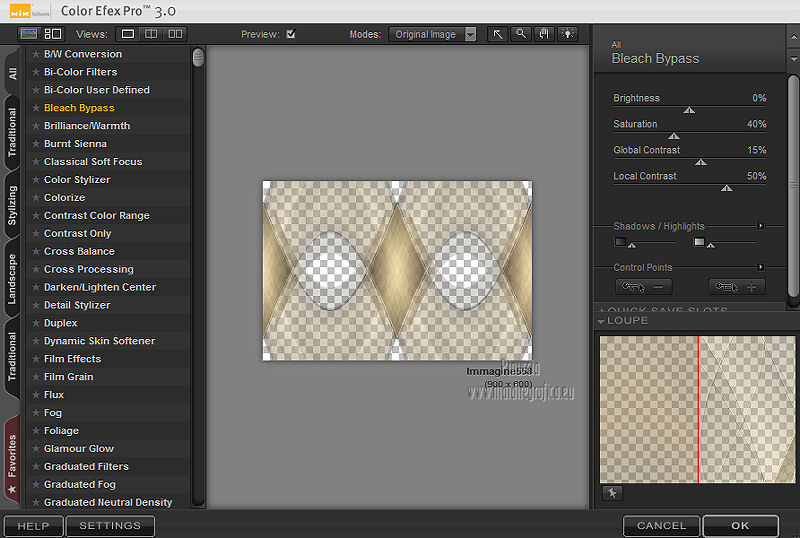The height and width of the screenshot is (538, 800).
Task: Switch to split preview view
Action: pyautogui.click(x=152, y=34)
